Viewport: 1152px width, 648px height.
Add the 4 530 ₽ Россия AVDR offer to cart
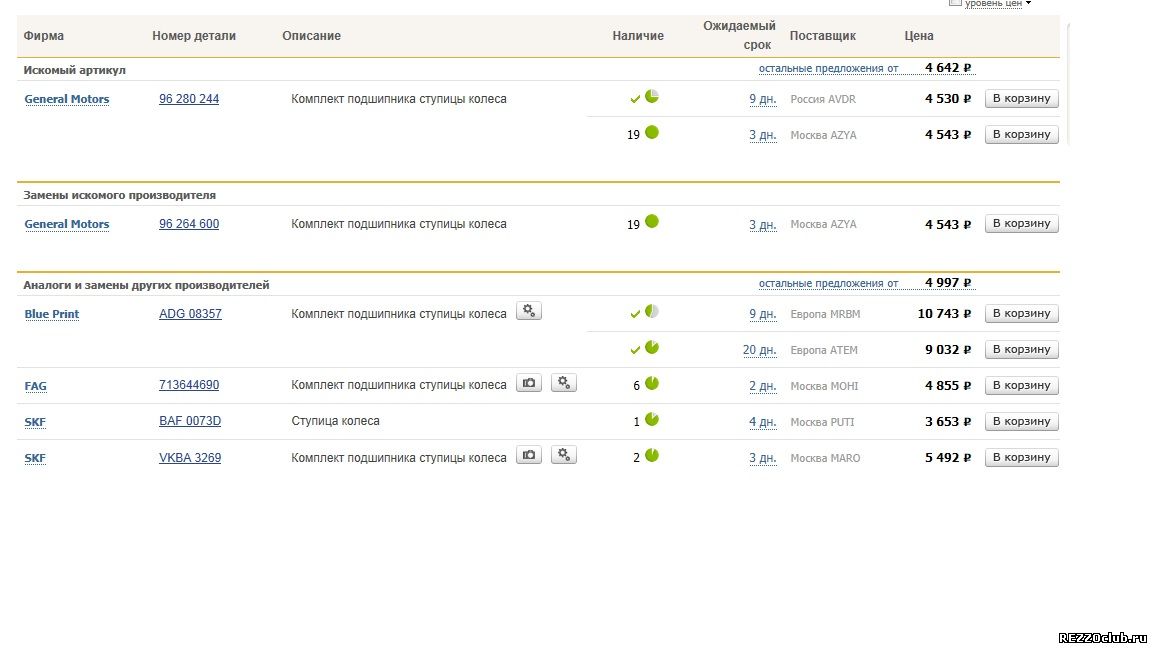pos(1021,98)
